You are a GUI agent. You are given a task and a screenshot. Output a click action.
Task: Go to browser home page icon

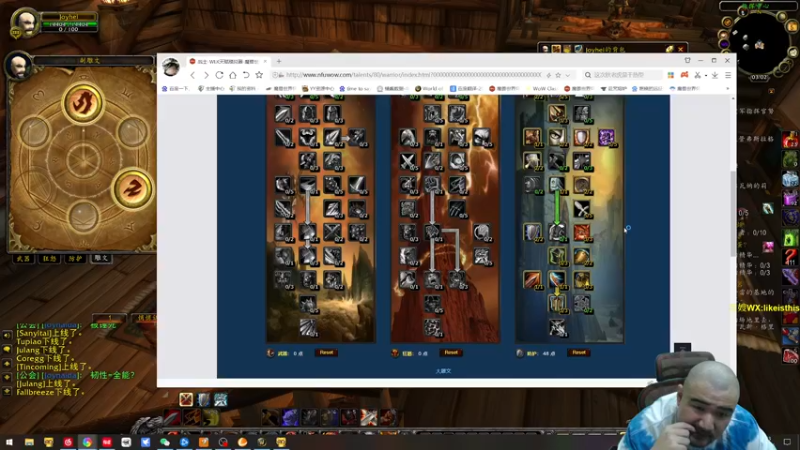click(x=233, y=75)
